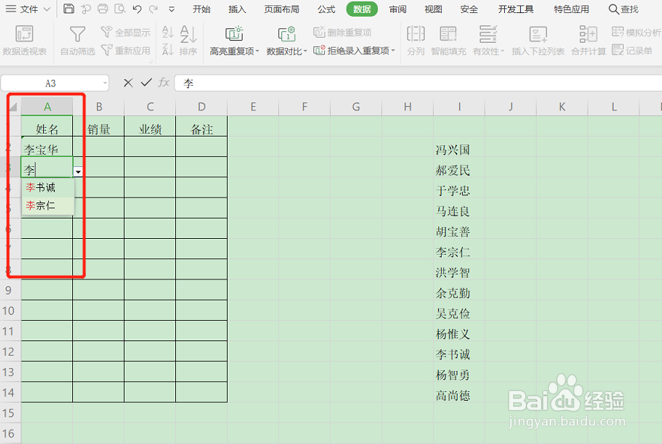Click the cell containing 冯兴国
This screenshot has width=662, height=444.
click(x=459, y=149)
